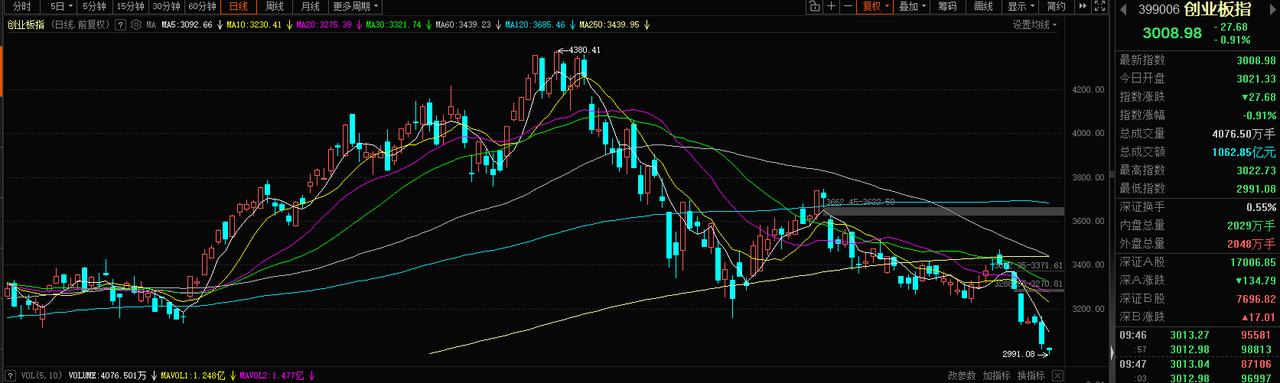
Task: Switch to the 月线 monthly tab
Action: click(310, 6)
